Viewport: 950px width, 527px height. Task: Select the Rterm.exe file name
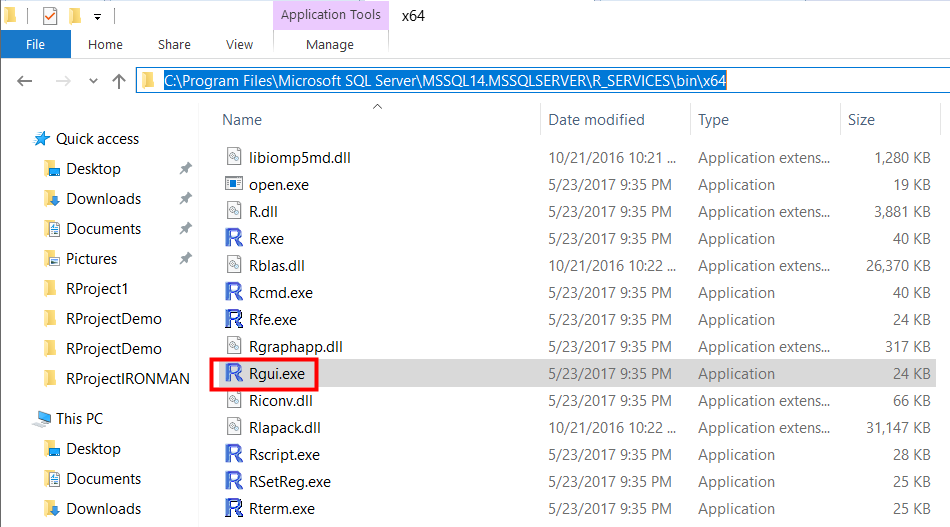[x=282, y=508]
